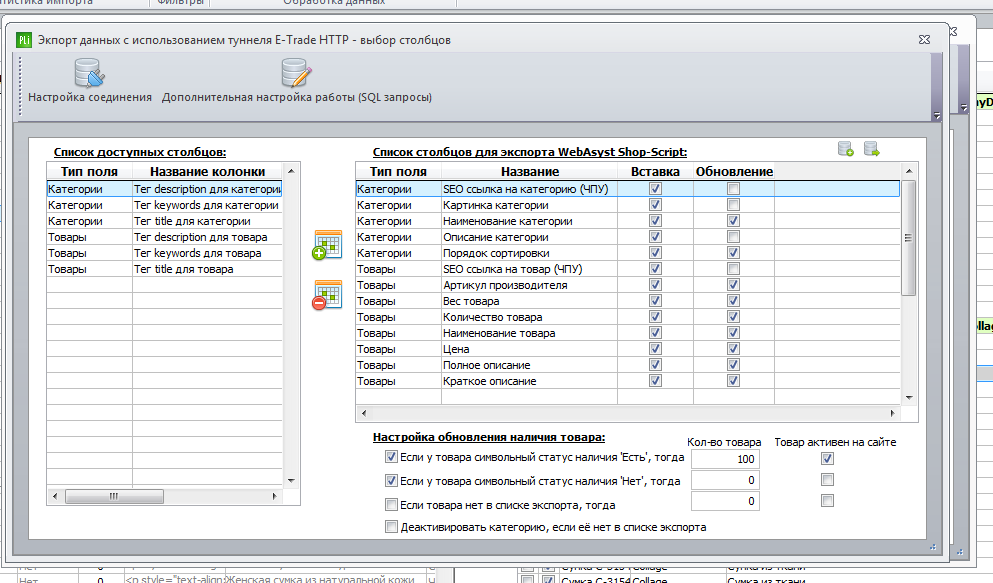The width and height of the screenshot is (993, 583).
Task: Enable 'Деактивировать категорию' checkbox
Action: (391, 527)
